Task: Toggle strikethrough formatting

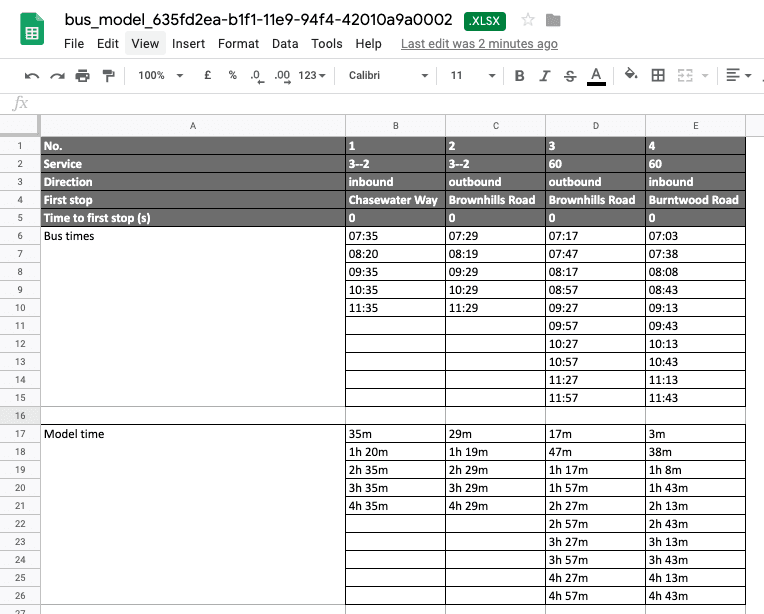Action: point(570,76)
